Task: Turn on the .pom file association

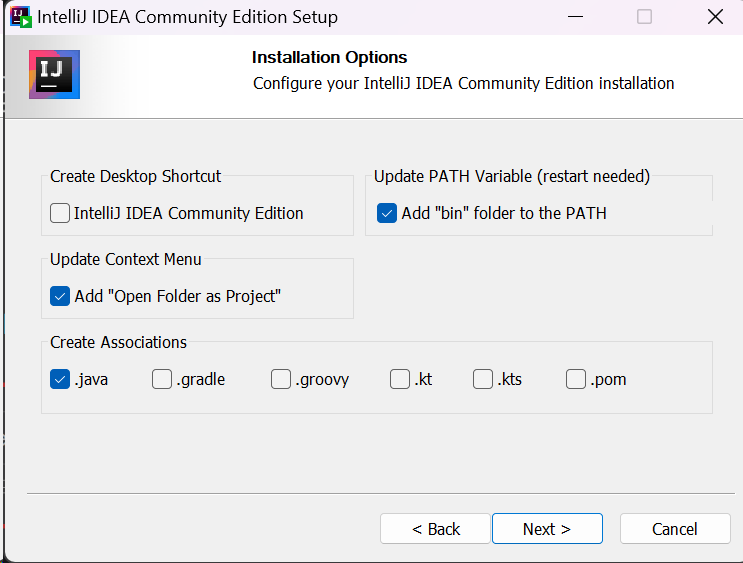Action: click(576, 379)
